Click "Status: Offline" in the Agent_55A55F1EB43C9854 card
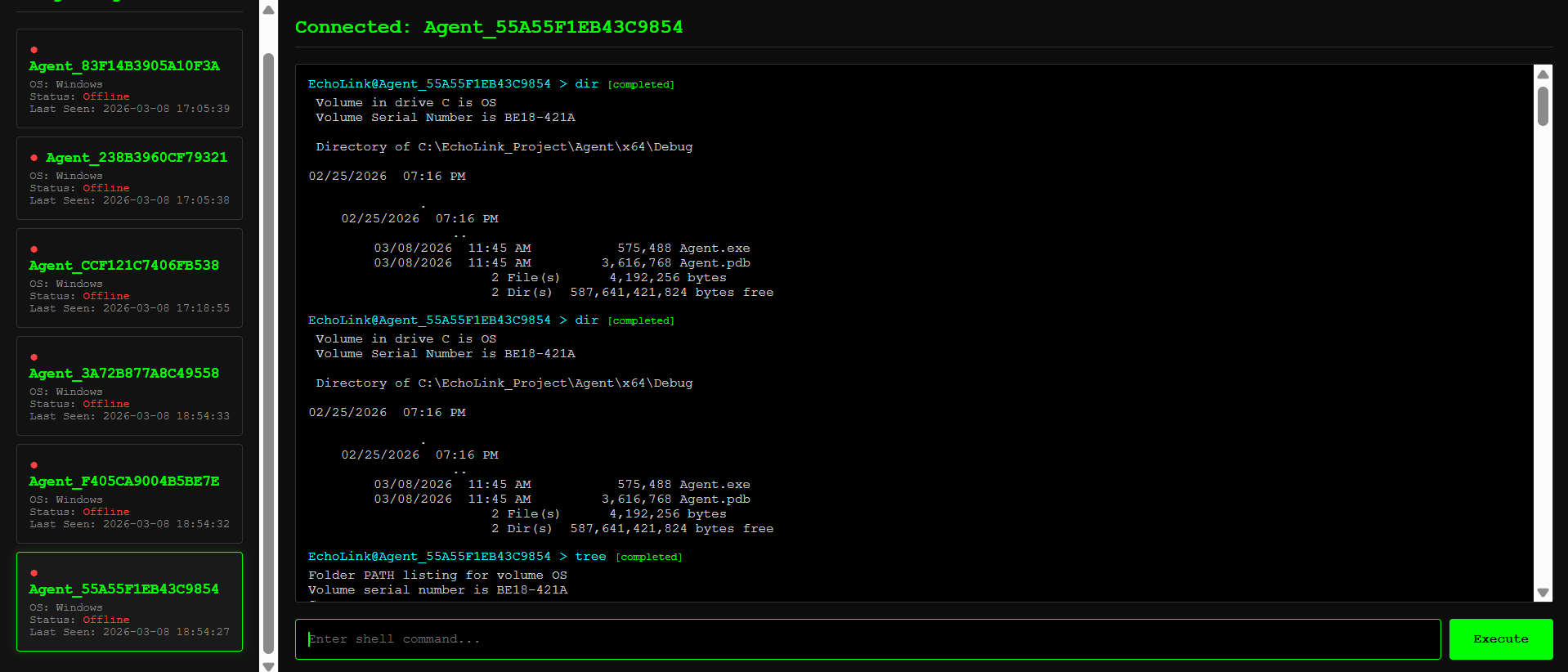This screenshot has height=672, width=1568. click(79, 620)
